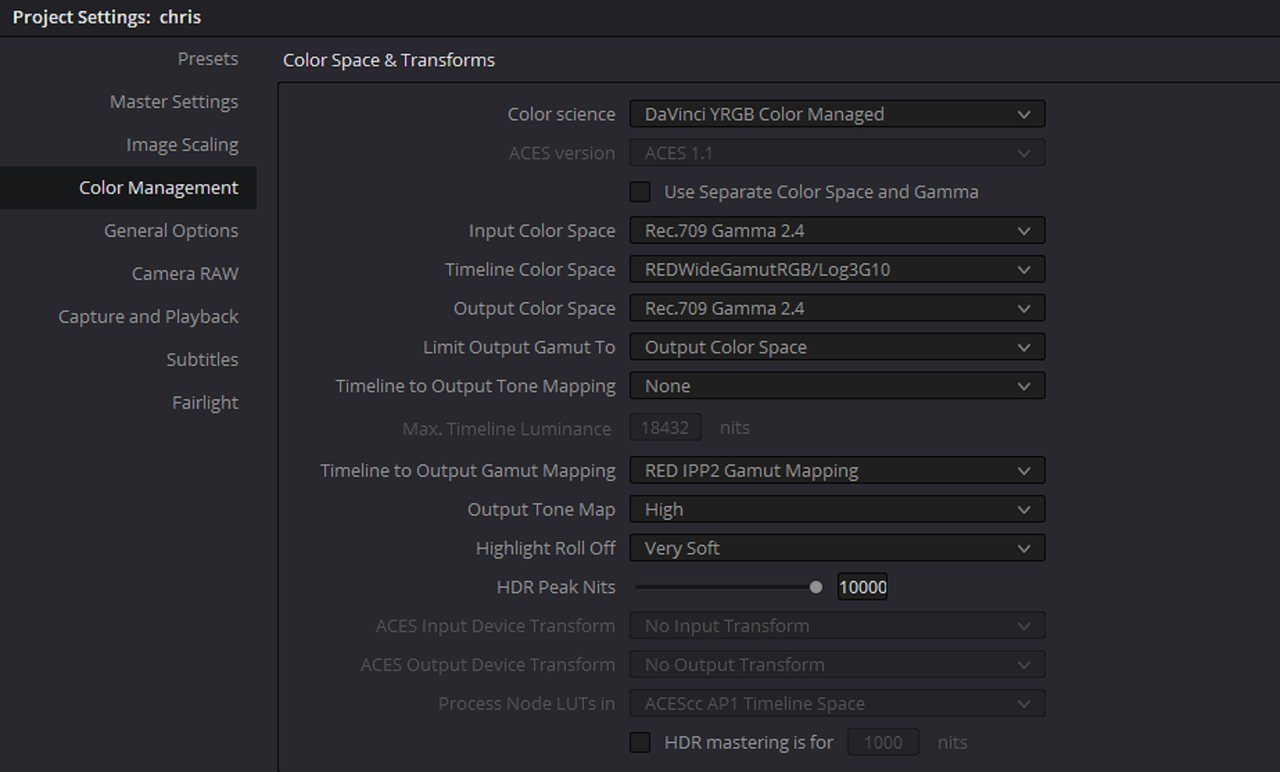Viewport: 1280px width, 772px height.
Task: Go to Subtitles settings
Action: (202, 360)
